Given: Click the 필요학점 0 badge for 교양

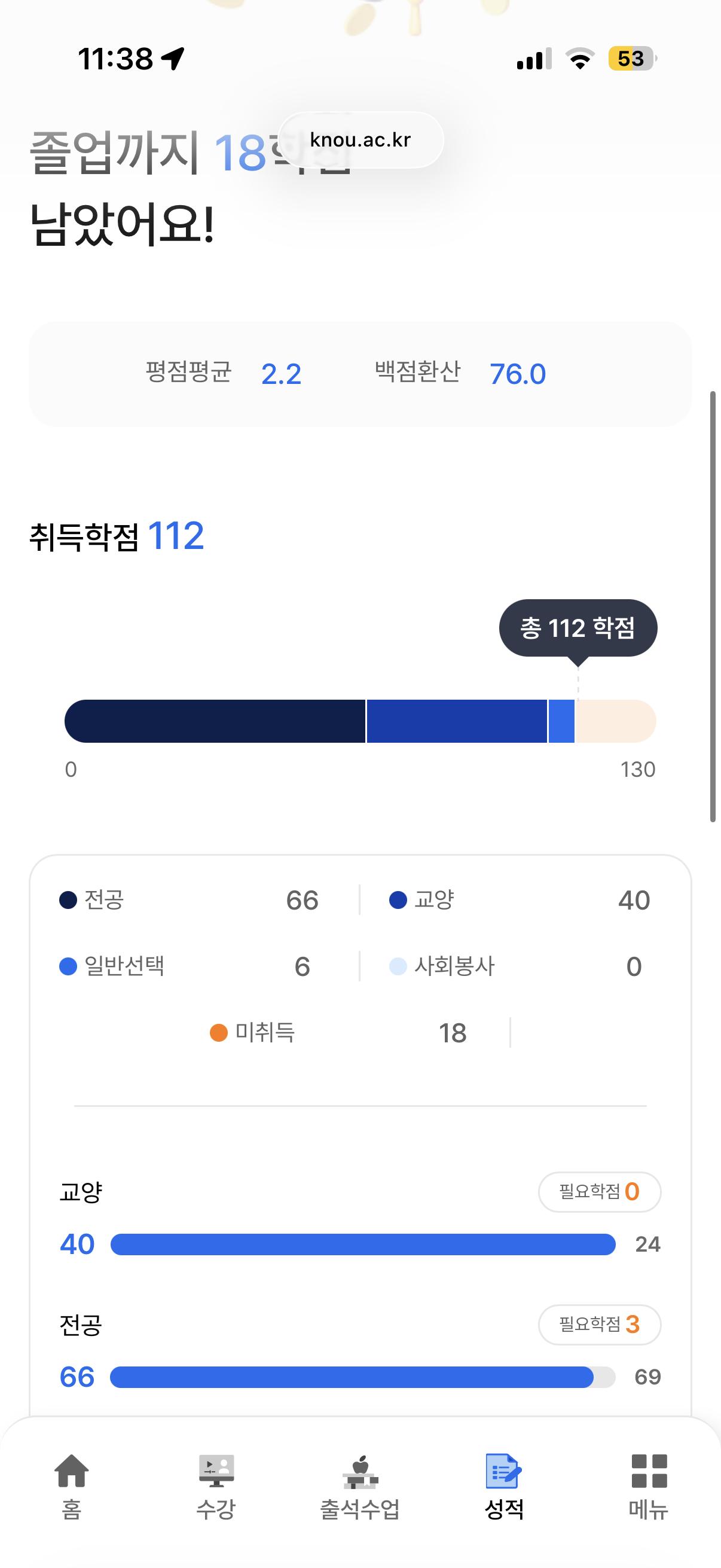Looking at the screenshot, I should [599, 1191].
